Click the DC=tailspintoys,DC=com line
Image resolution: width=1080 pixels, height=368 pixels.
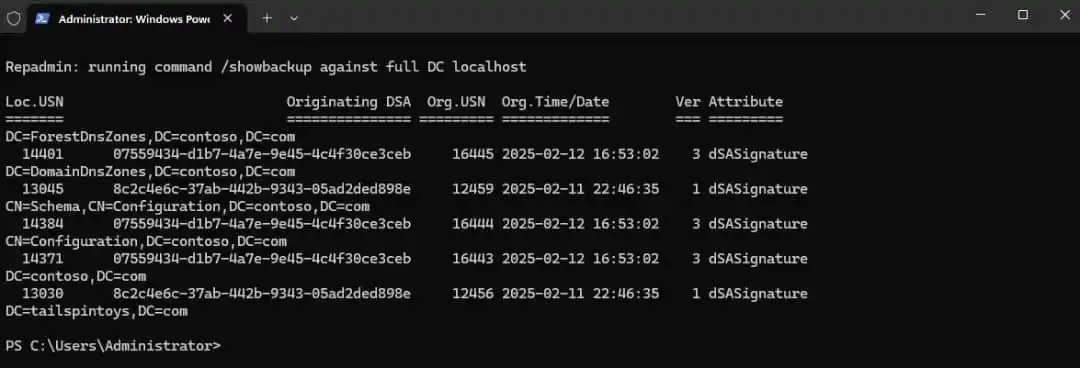coord(96,311)
